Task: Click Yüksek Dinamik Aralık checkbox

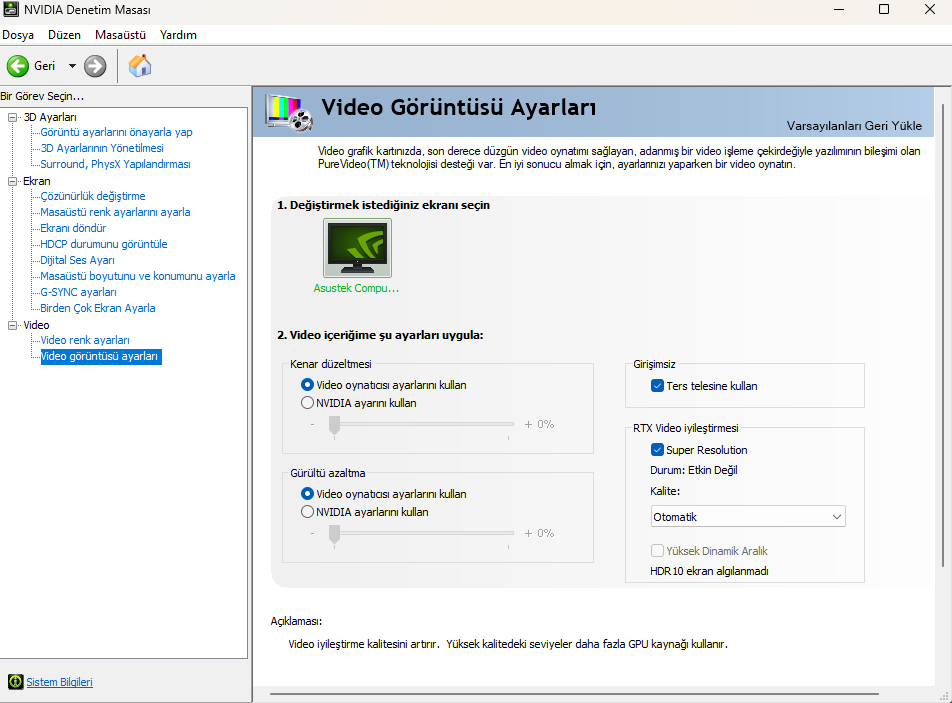Action: click(657, 551)
